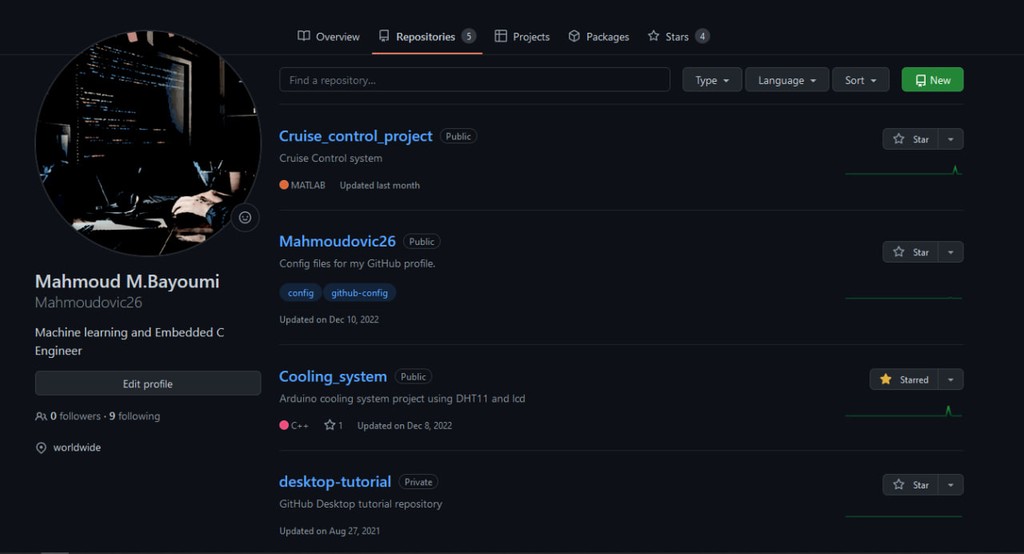Expand star lists dropdown for Mahmoudovic26 repository
The image size is (1024, 554).
(951, 252)
